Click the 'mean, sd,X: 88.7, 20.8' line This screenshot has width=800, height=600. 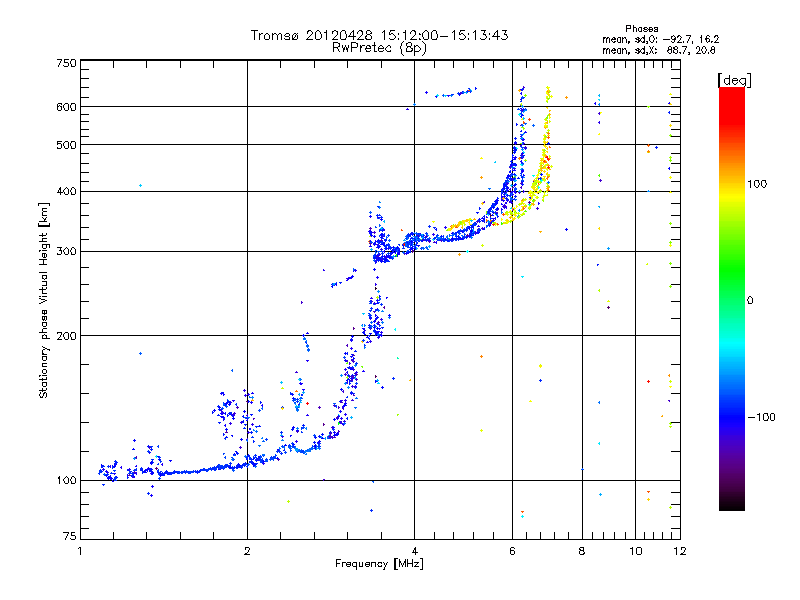click(659, 50)
